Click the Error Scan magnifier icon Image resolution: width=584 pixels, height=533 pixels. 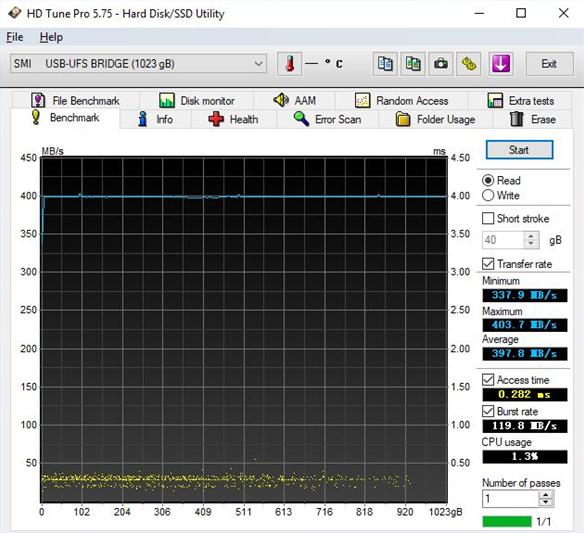[301, 119]
